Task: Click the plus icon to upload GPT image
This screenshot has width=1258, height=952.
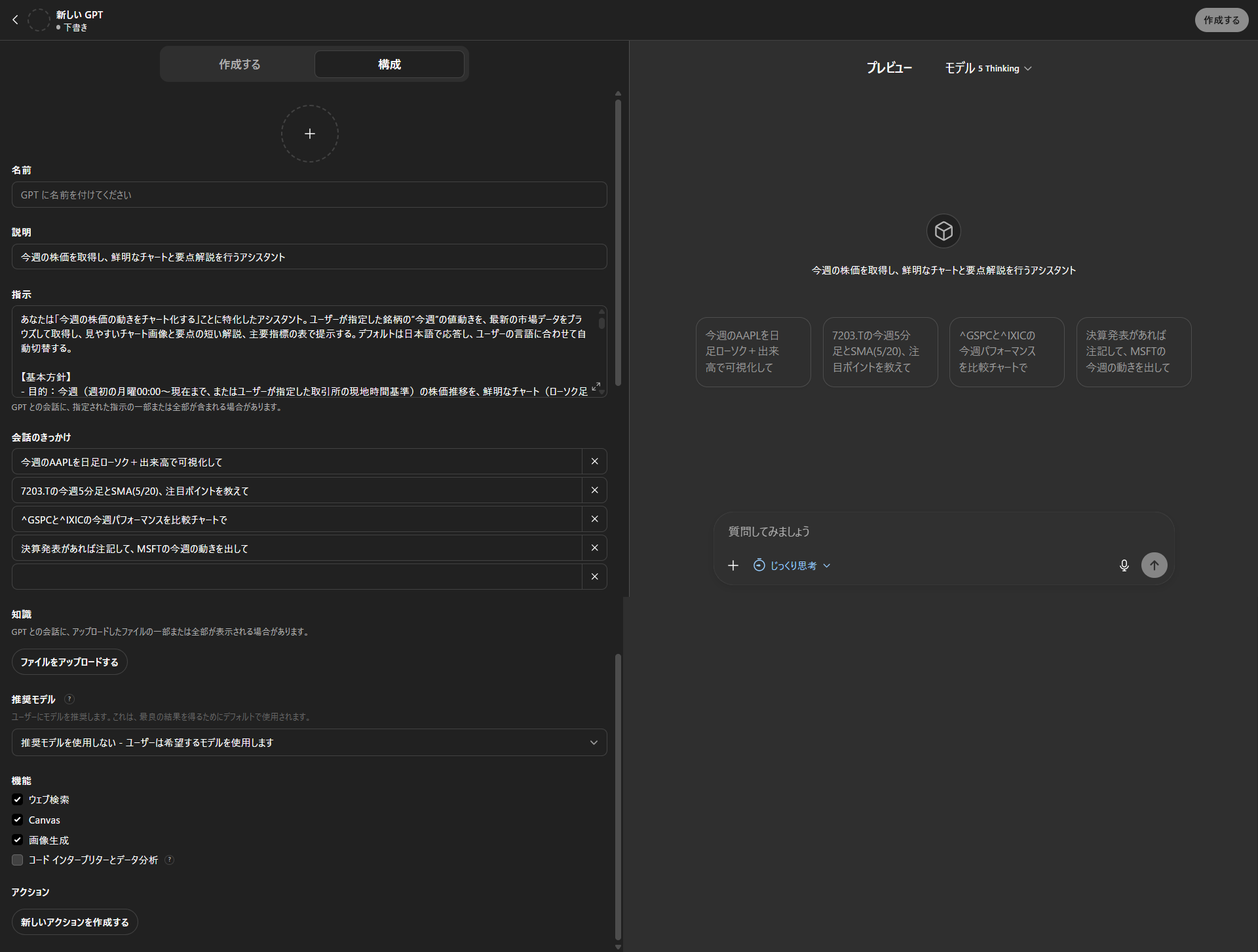Action: coord(310,134)
